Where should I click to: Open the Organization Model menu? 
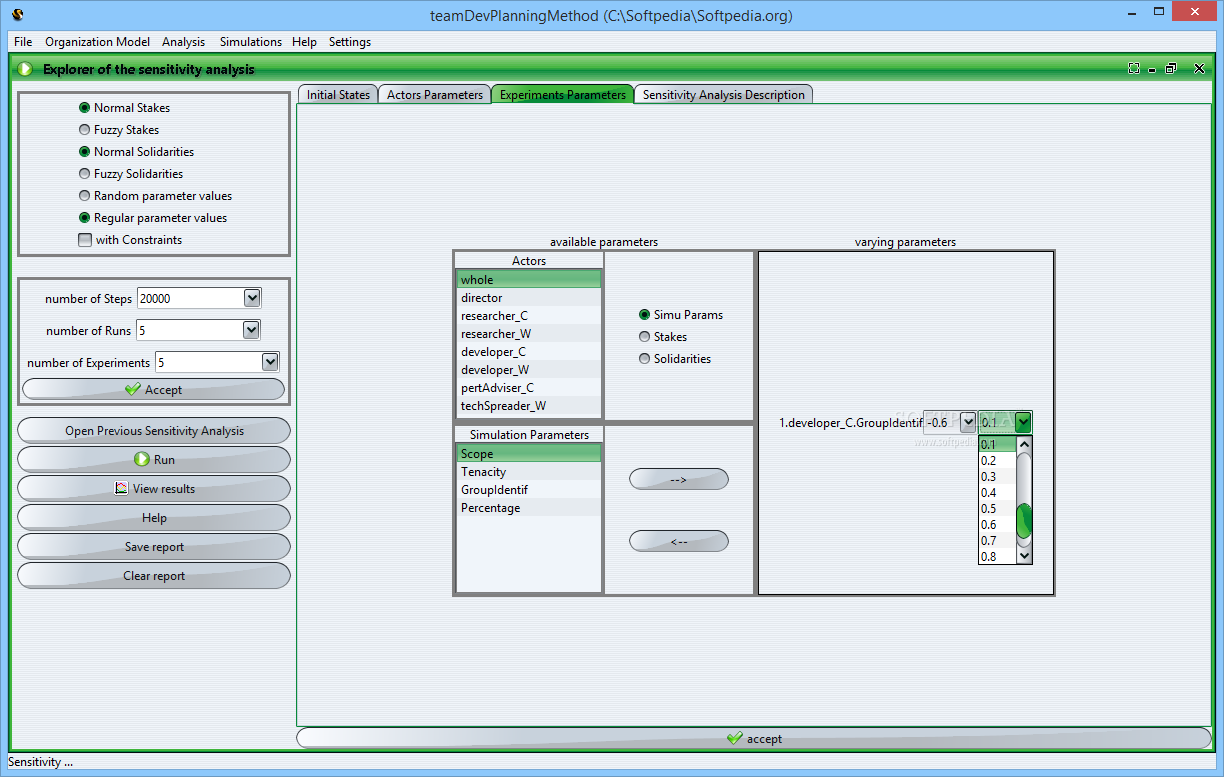pos(97,42)
